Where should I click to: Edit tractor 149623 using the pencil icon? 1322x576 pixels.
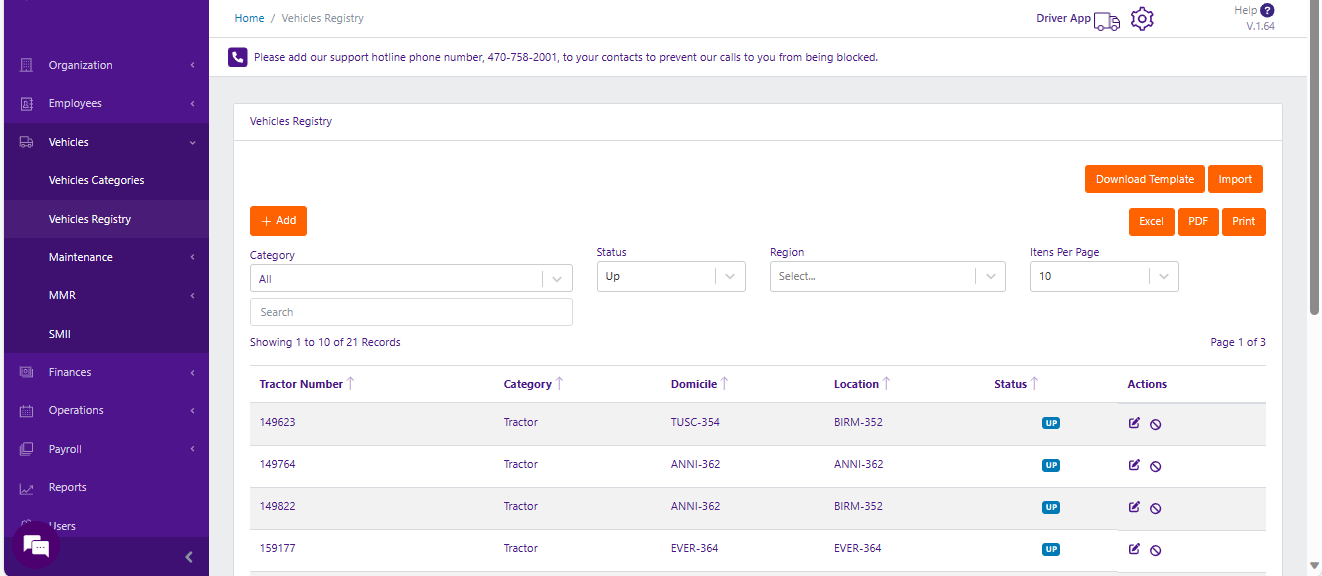[x=1134, y=423]
